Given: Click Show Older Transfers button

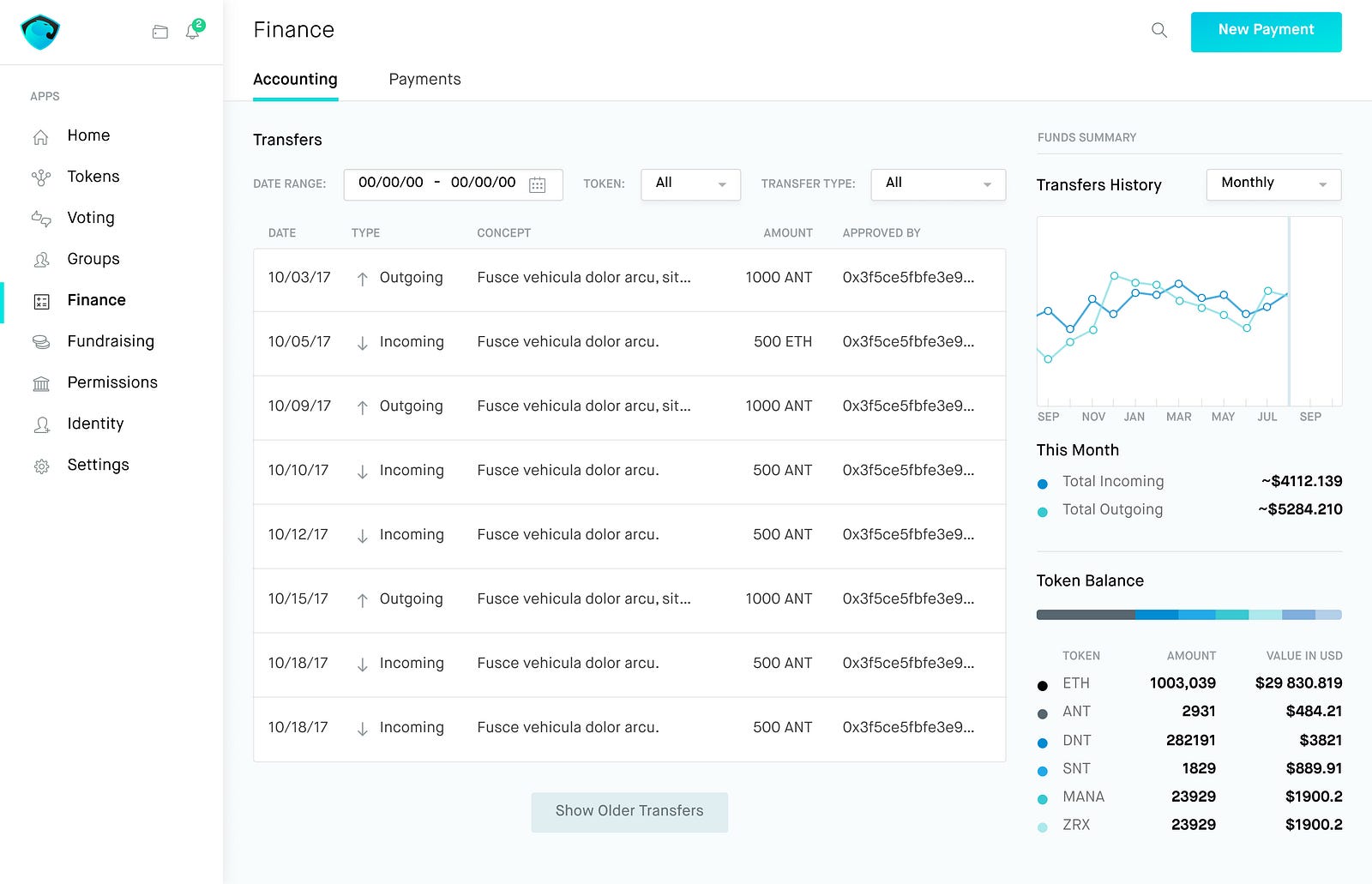Looking at the screenshot, I should pos(629,811).
